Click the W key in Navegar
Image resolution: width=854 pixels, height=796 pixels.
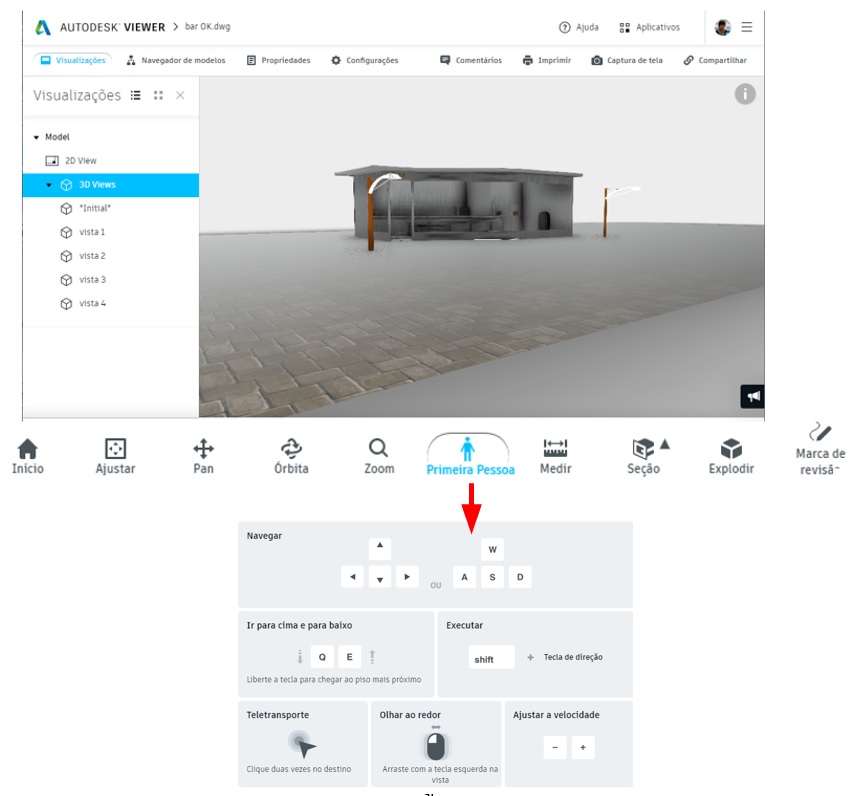coord(492,549)
